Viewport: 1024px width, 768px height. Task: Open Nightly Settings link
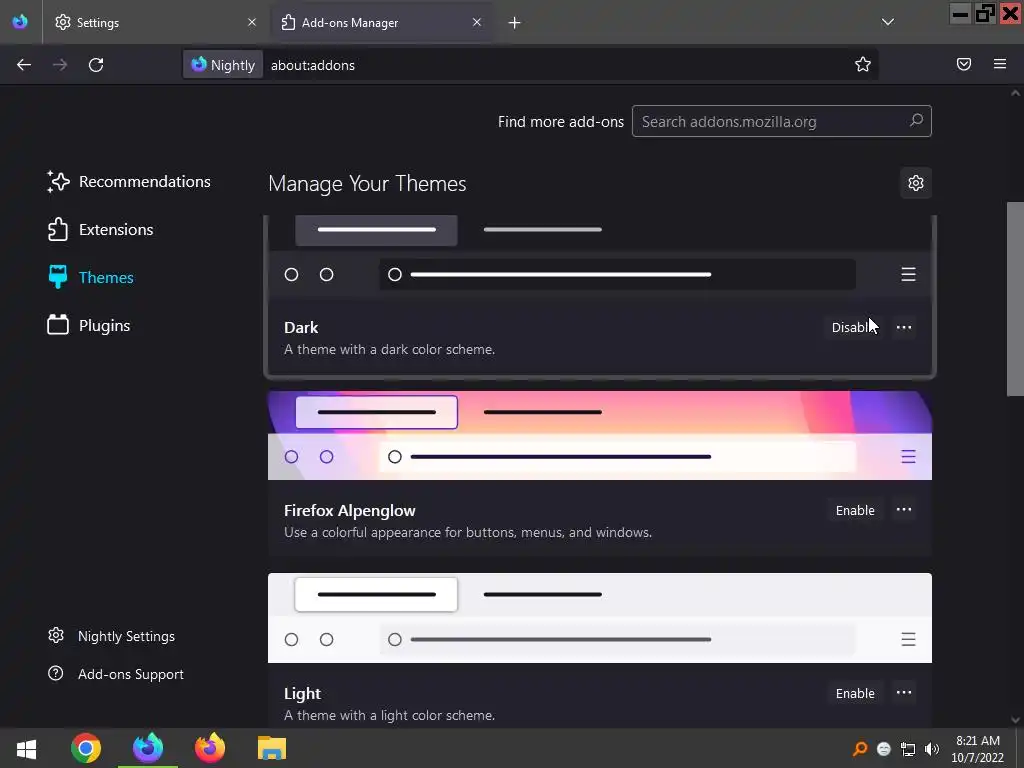point(112,636)
